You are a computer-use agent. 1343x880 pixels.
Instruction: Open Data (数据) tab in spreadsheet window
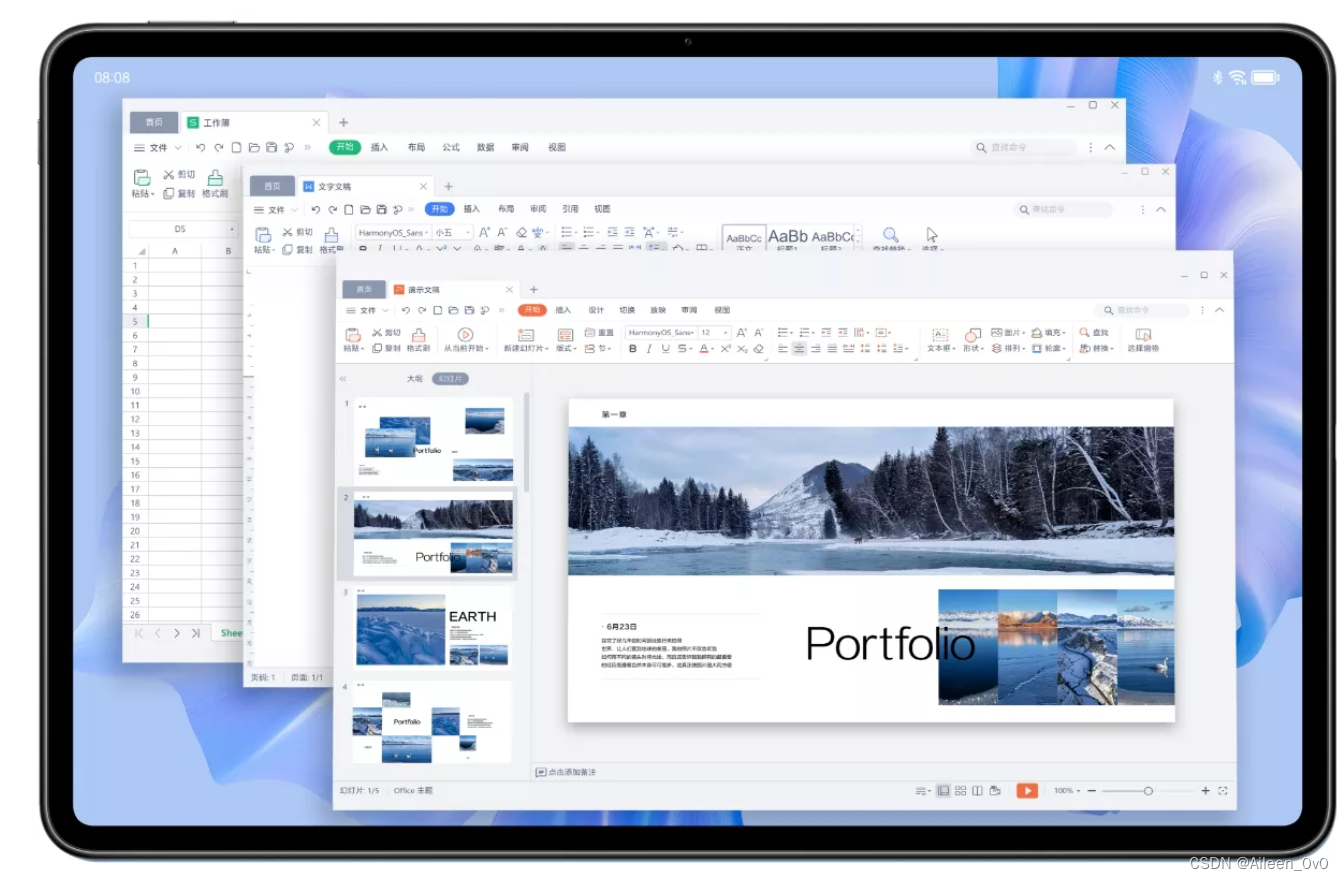coord(485,147)
